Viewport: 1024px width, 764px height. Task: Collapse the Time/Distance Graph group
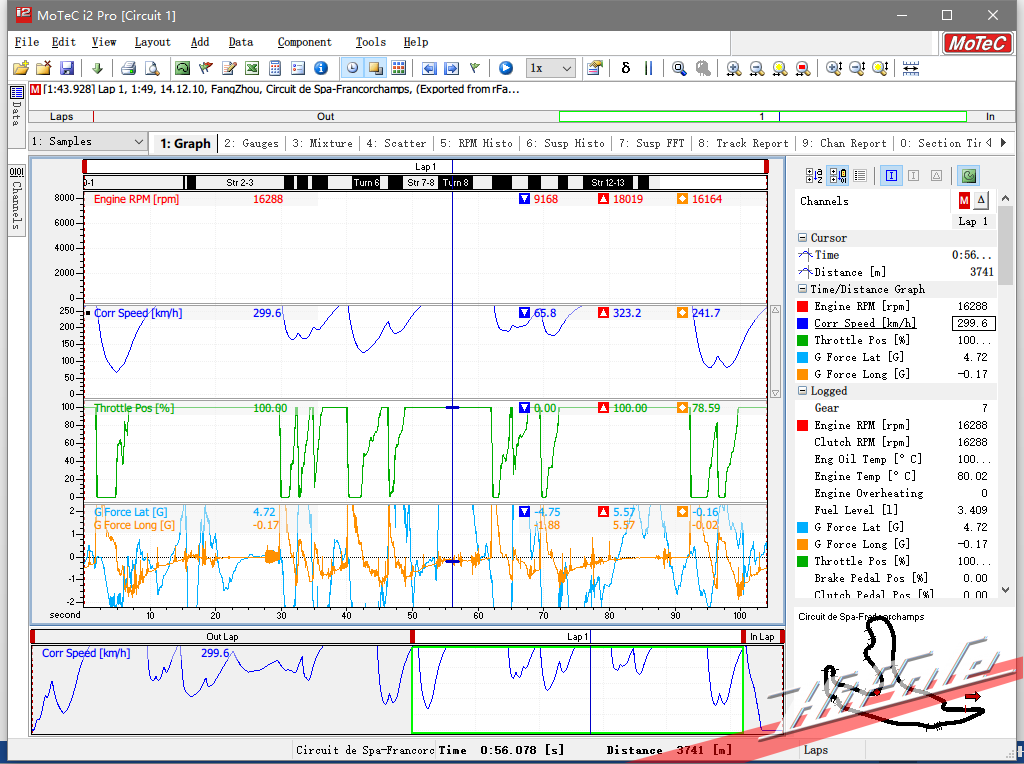tap(802, 289)
